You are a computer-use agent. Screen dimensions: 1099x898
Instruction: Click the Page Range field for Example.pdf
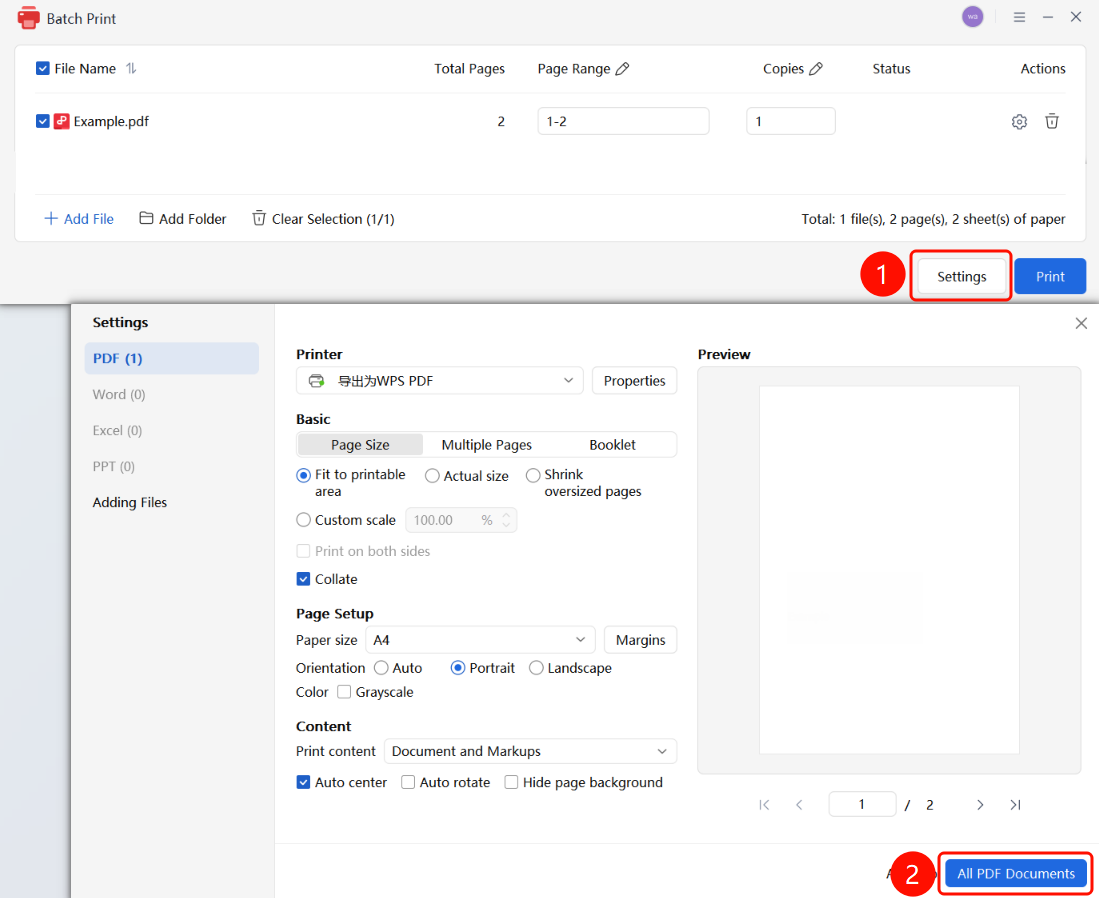[623, 121]
